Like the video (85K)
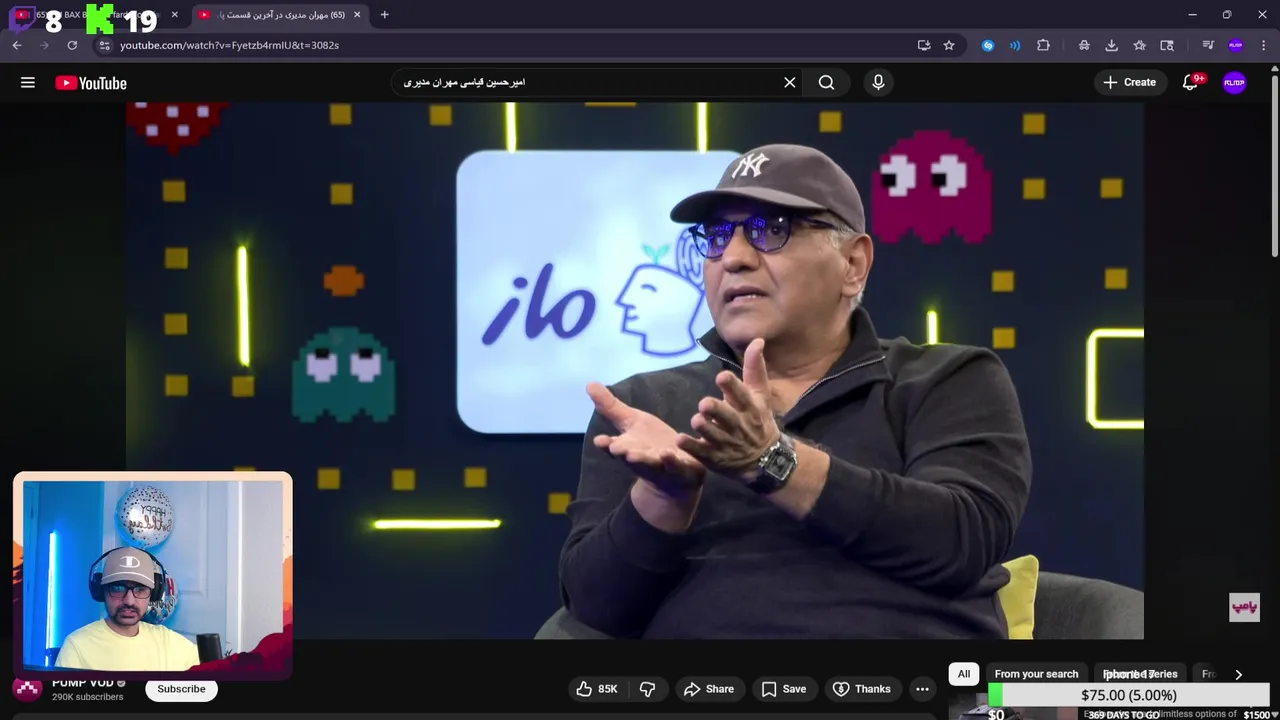Viewport: 1280px width, 720px height. [596, 689]
